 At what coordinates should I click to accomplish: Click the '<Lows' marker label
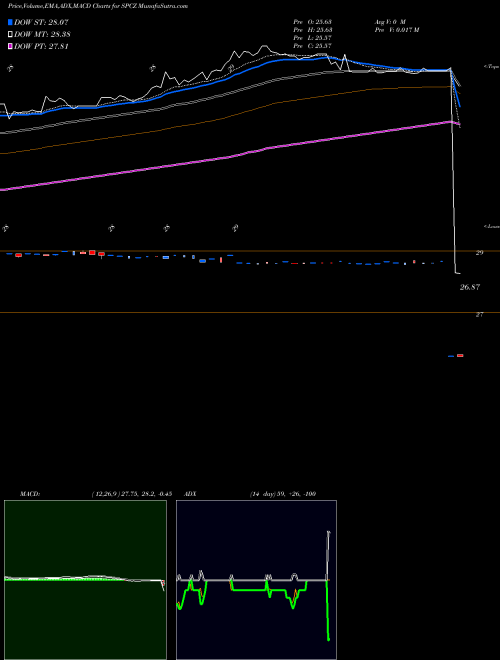[491, 226]
